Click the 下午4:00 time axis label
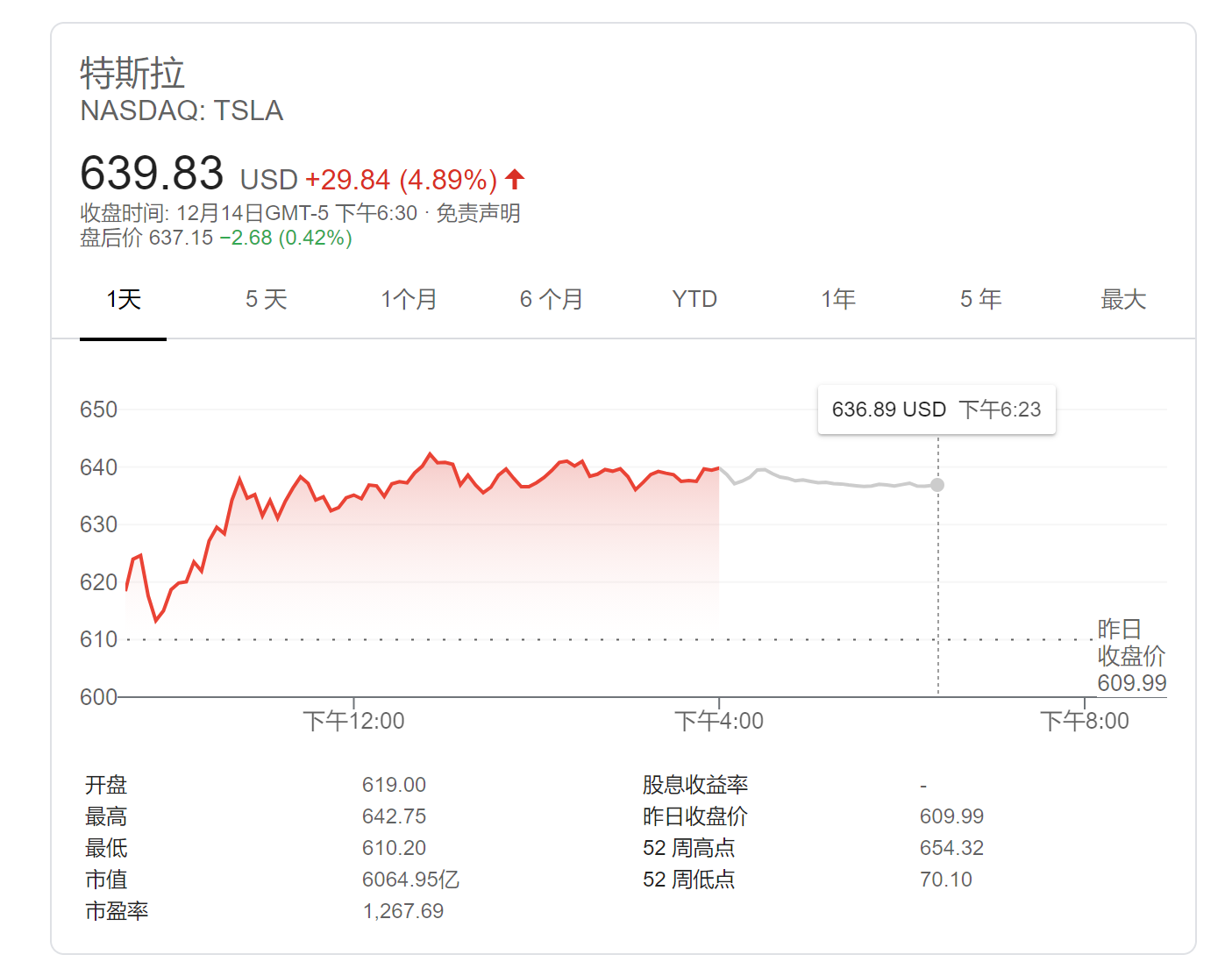 click(719, 721)
